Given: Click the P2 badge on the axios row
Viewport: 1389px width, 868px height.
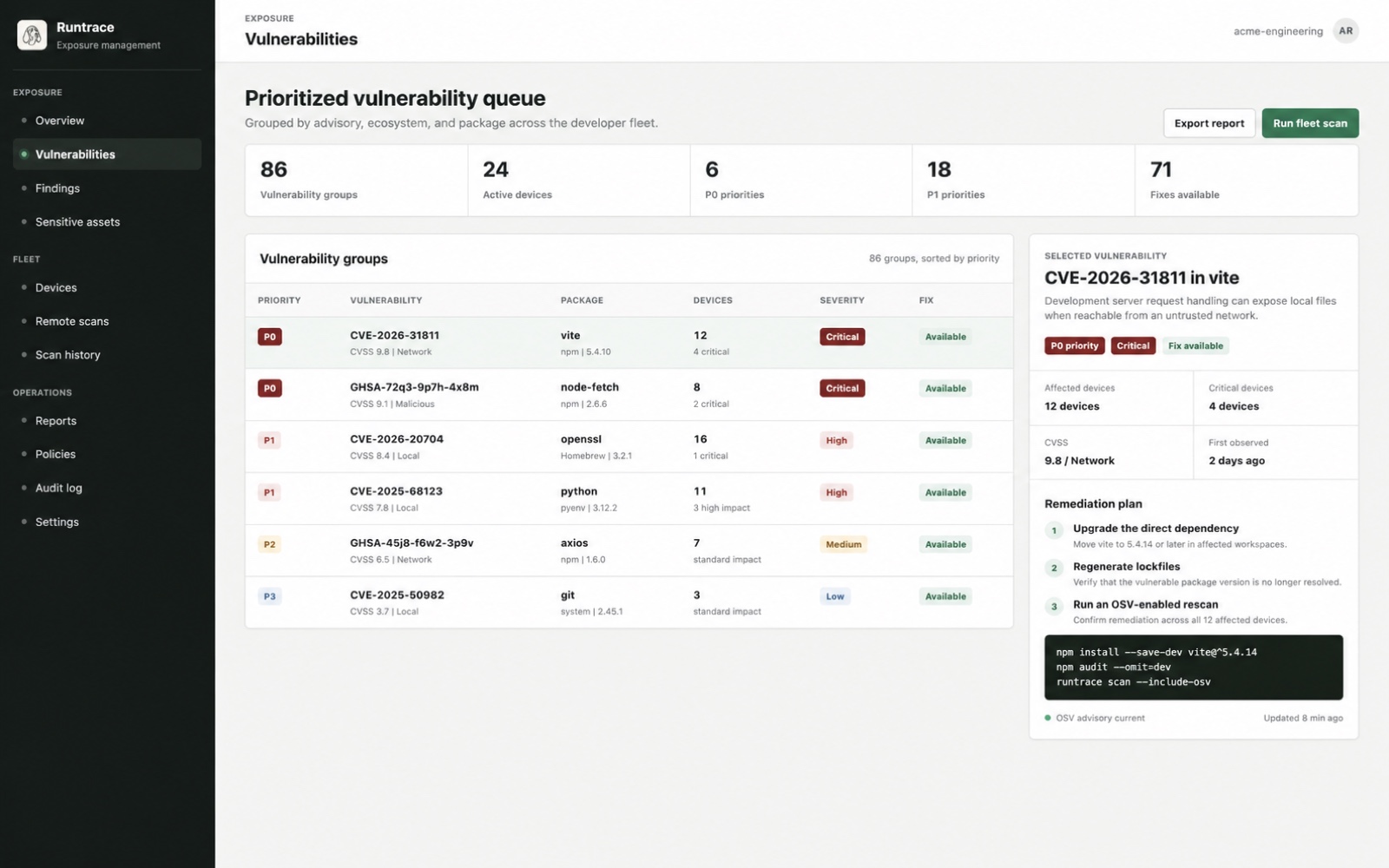Looking at the screenshot, I should pos(270,544).
